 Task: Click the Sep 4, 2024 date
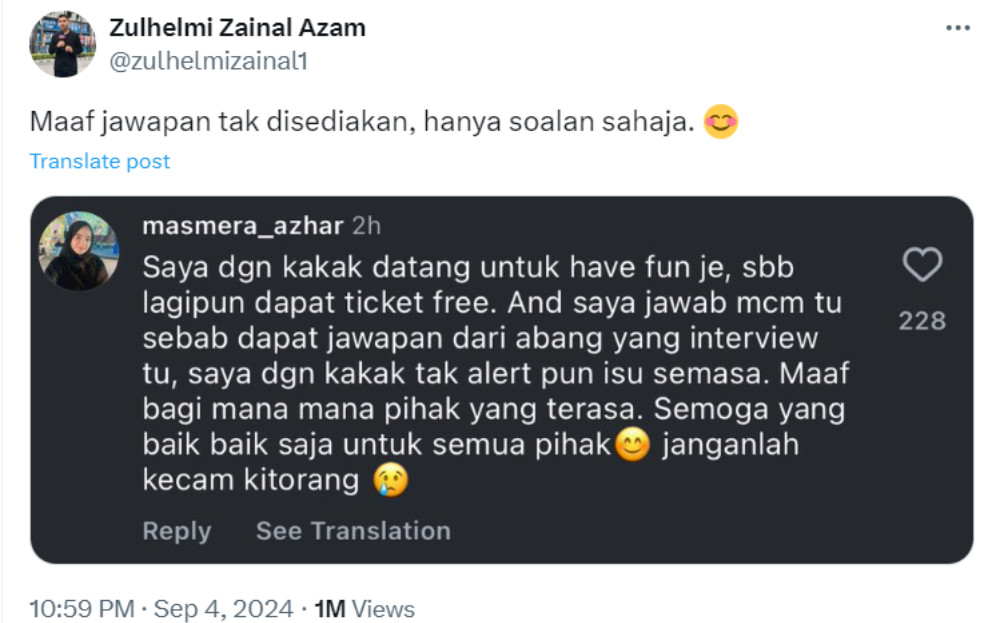(x=223, y=609)
